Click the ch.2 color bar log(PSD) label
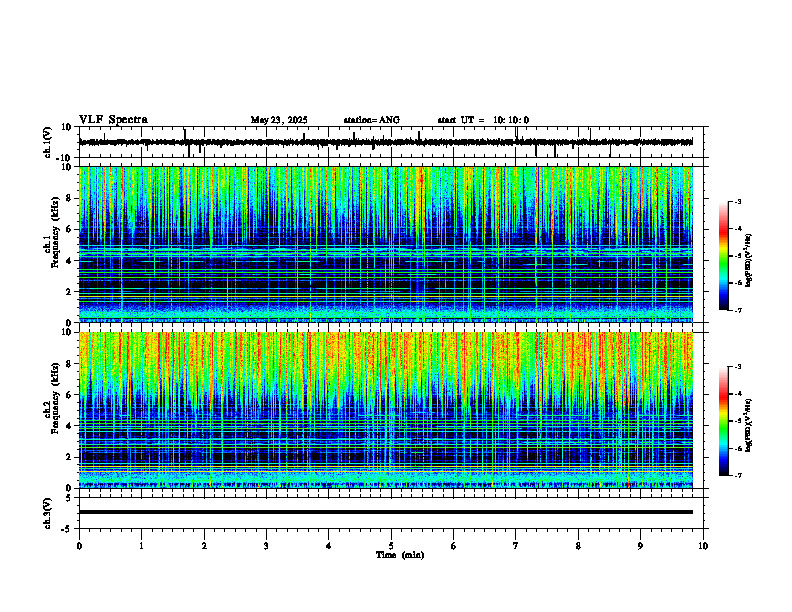Screen dimensions: 792x612 point(749,424)
